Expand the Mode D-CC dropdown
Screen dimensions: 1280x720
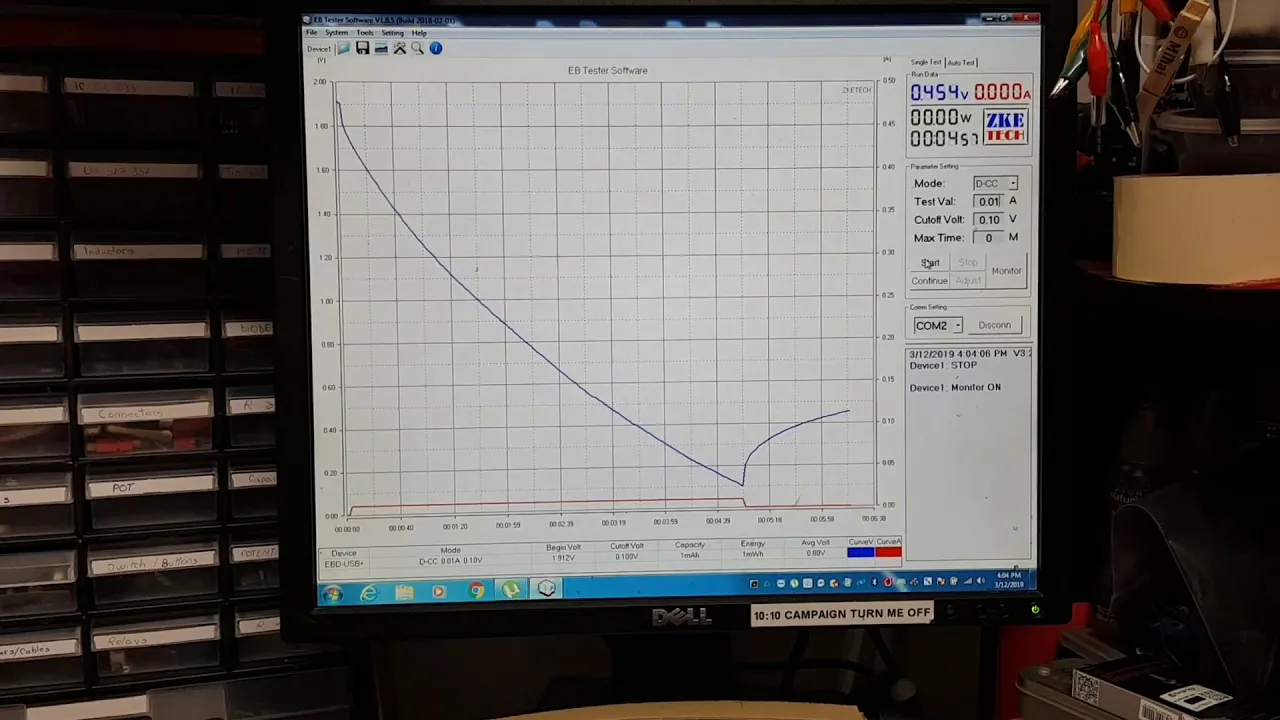tap(1012, 184)
